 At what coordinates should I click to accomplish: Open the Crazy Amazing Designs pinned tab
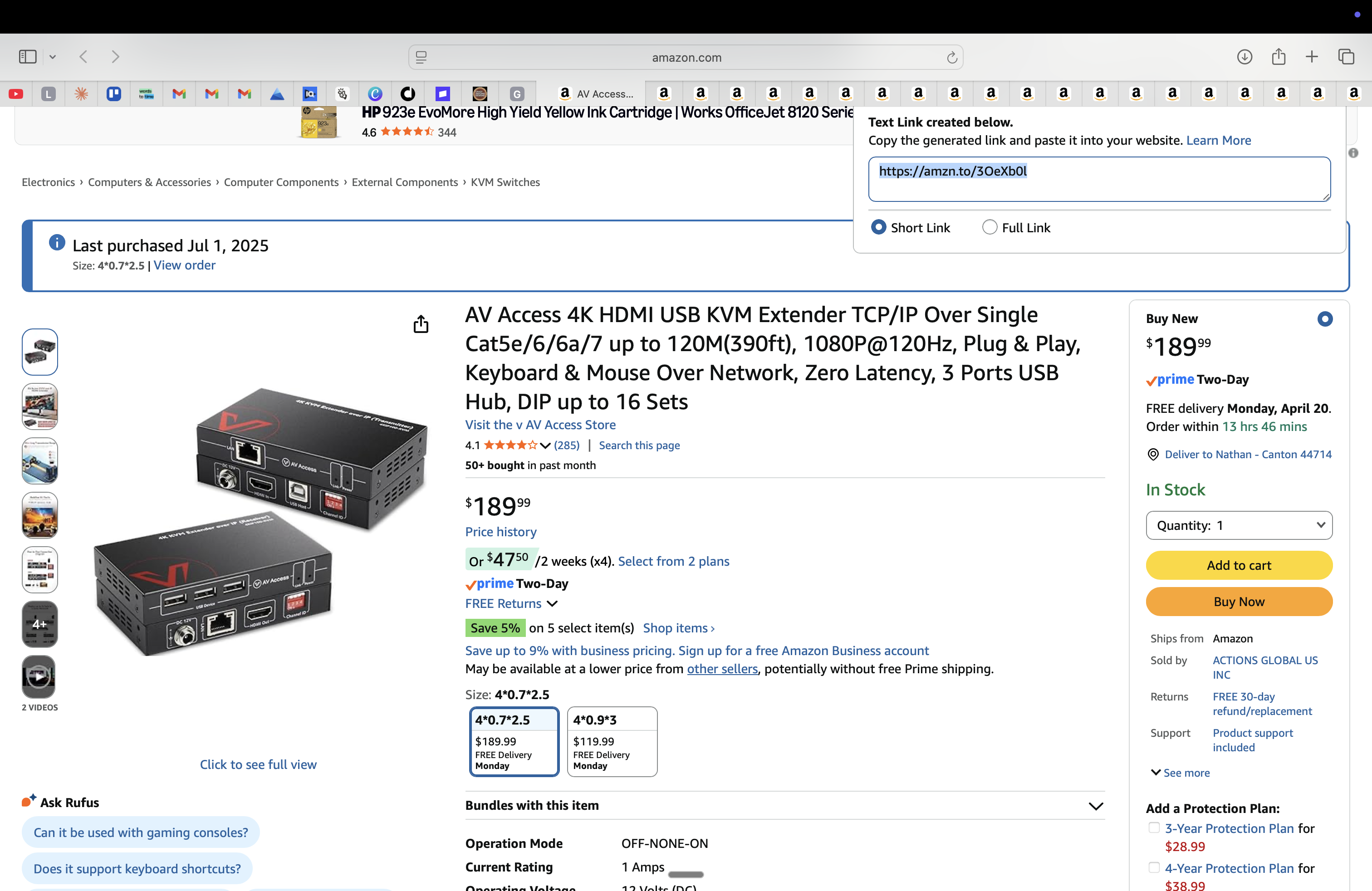[480, 93]
